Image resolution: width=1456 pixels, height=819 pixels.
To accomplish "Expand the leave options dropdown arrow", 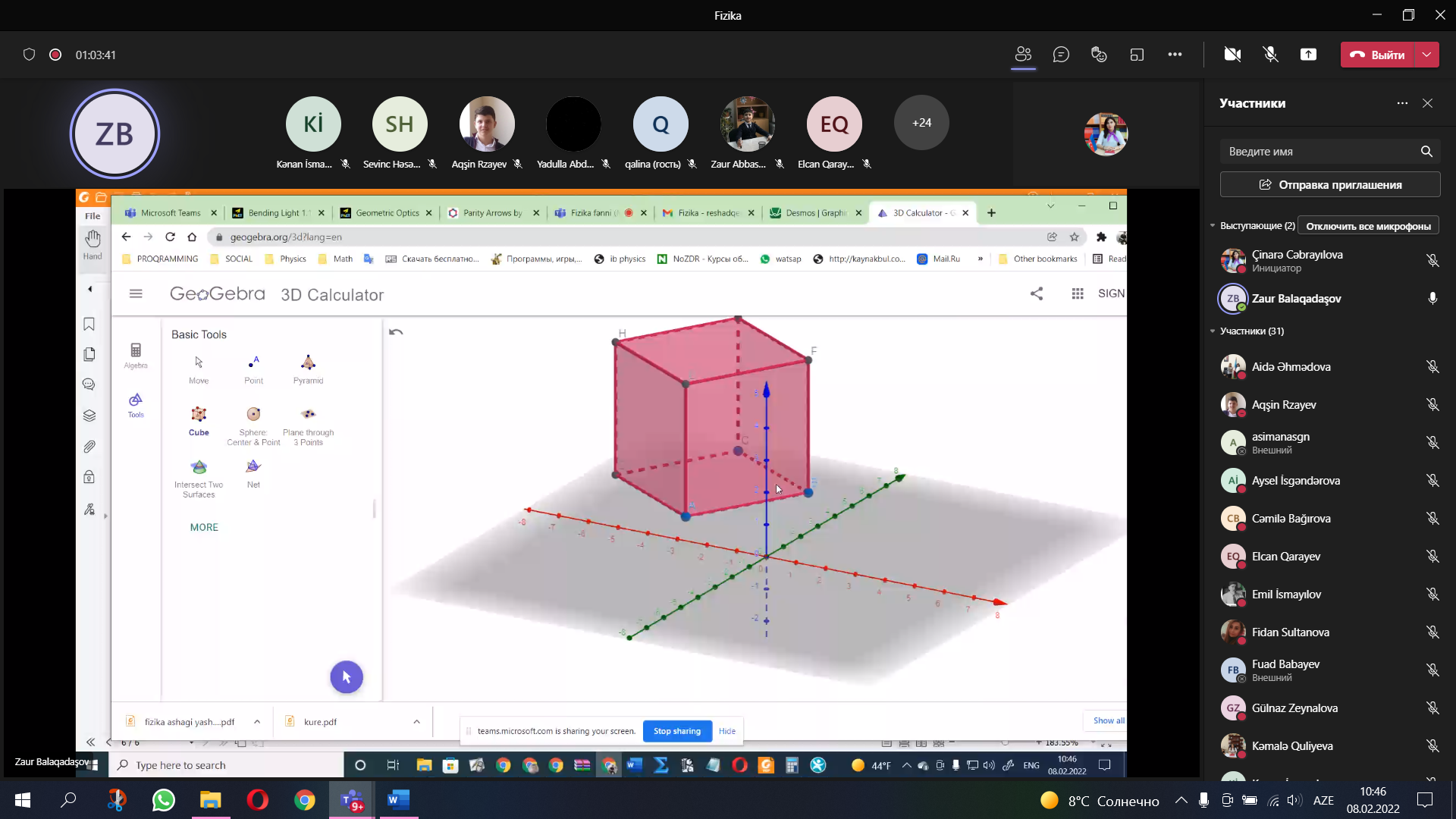I will 1427,55.
